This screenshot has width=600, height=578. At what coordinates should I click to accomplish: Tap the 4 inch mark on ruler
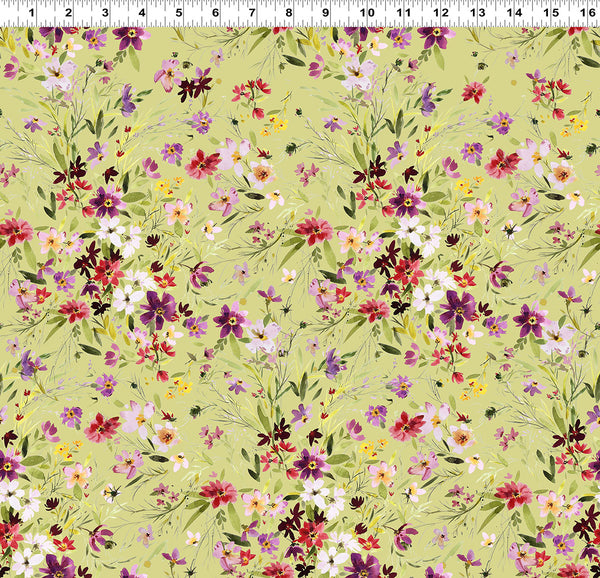tap(143, 13)
